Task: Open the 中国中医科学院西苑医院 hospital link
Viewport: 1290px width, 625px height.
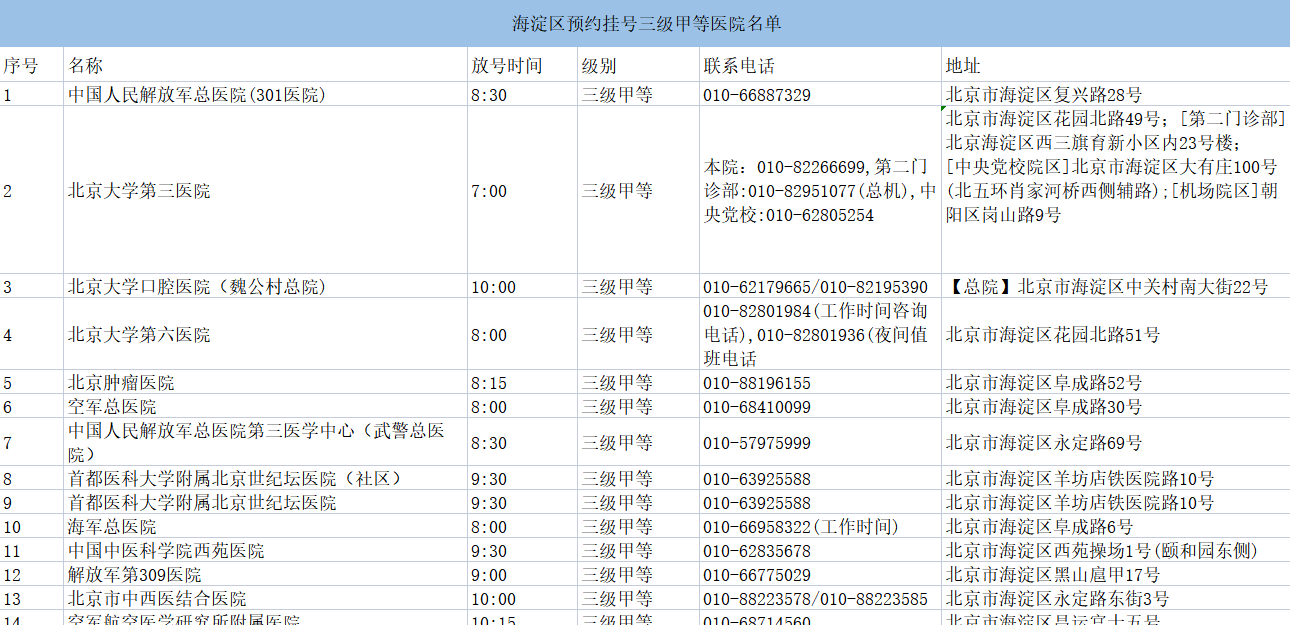Action: click(x=166, y=551)
